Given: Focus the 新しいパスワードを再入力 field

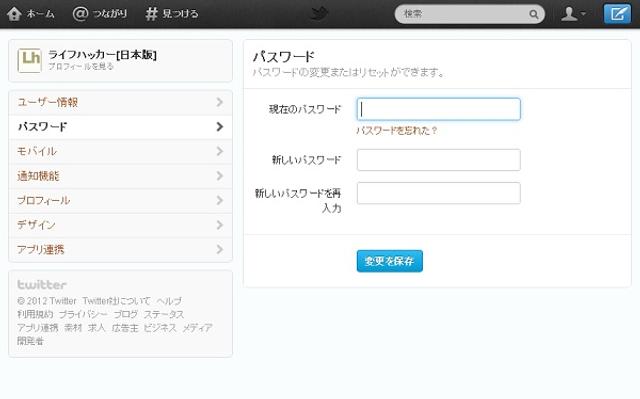Looking at the screenshot, I should point(439,193).
